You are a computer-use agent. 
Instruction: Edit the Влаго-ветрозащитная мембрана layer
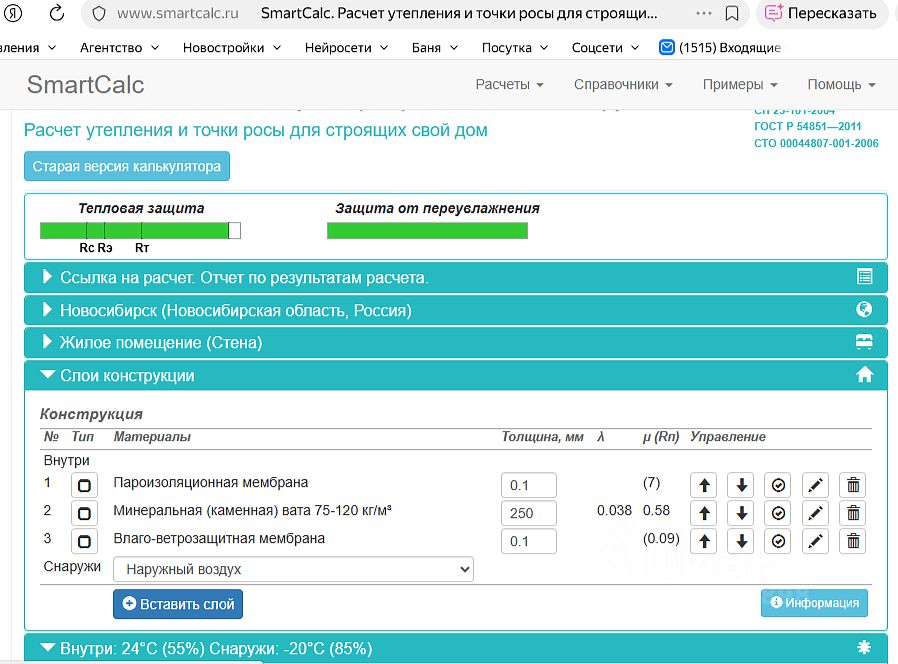point(816,541)
